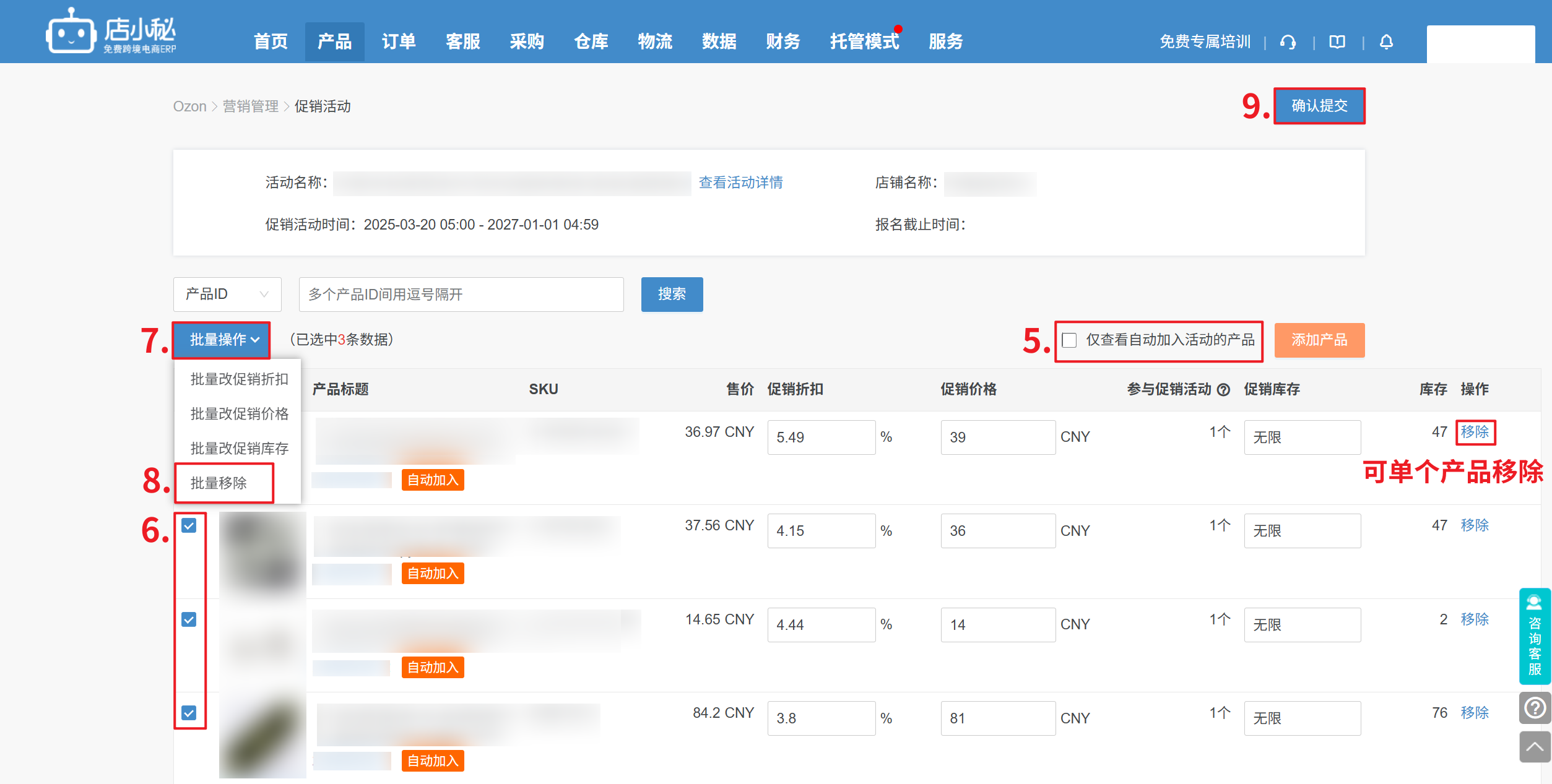Viewport: 1552px width, 784px height.
Task: Open the 咨询客服 floating widget
Action: 1535,636
